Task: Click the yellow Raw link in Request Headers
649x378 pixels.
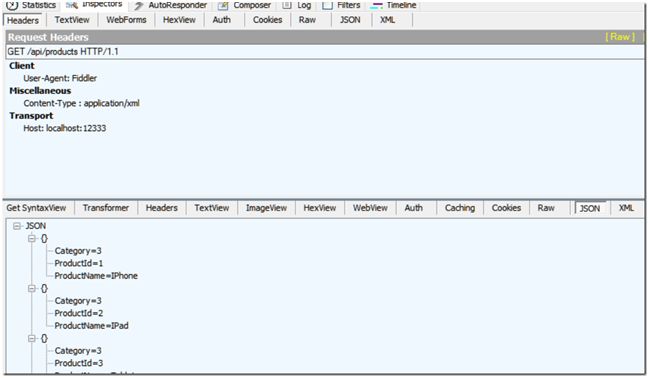Action: (620, 37)
